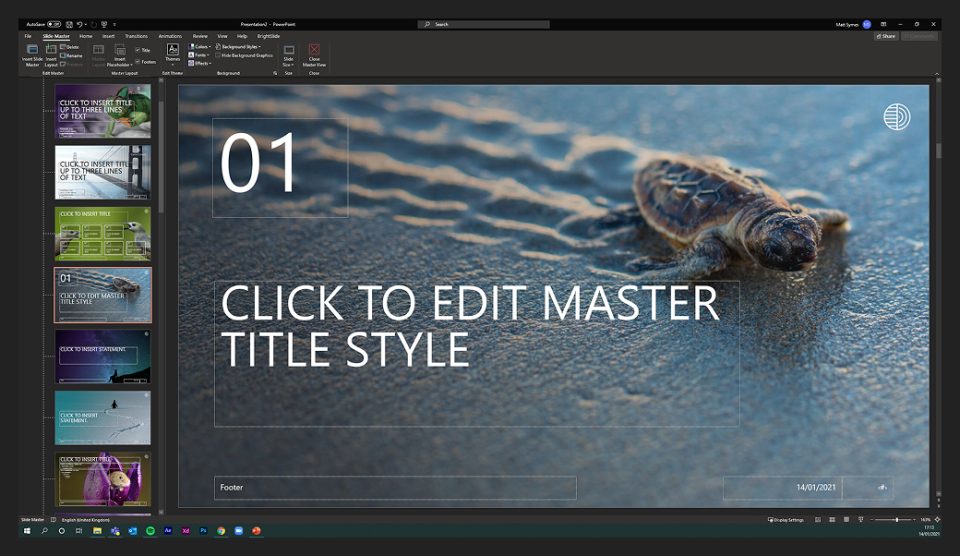
Task: Click the Insert Layout icon
Action: [50, 50]
